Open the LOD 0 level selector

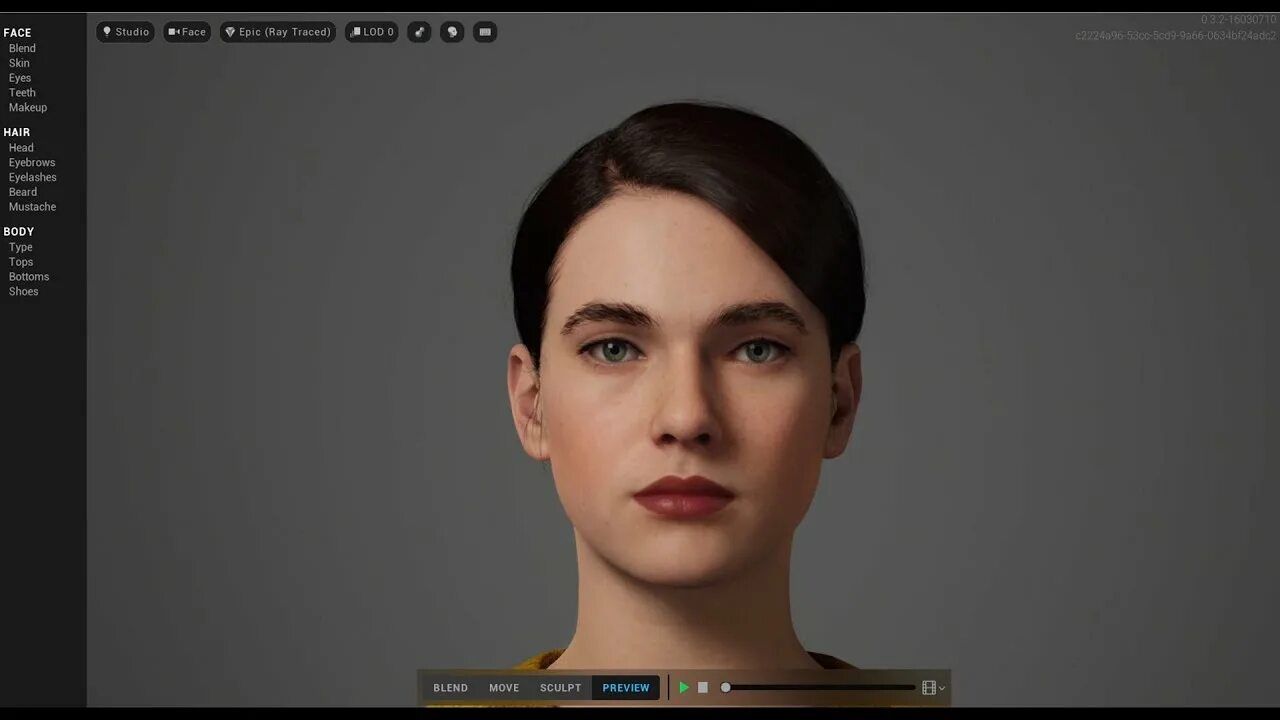coord(372,32)
